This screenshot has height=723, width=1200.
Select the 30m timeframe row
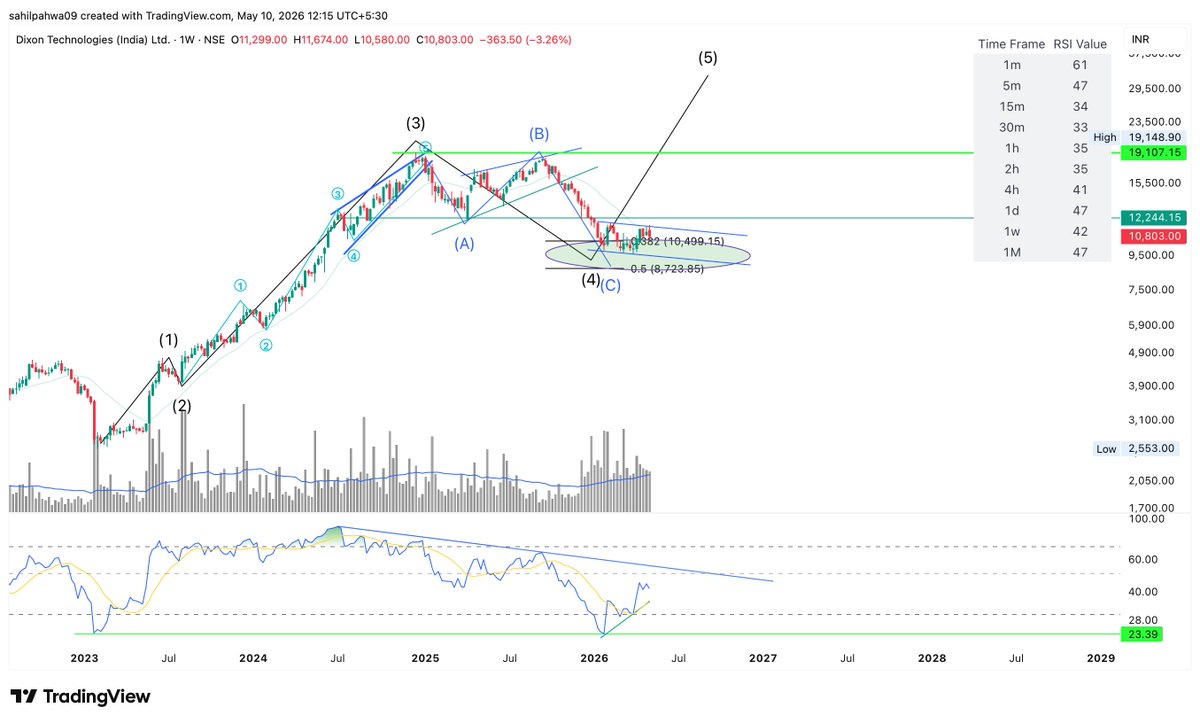(x=1043, y=127)
